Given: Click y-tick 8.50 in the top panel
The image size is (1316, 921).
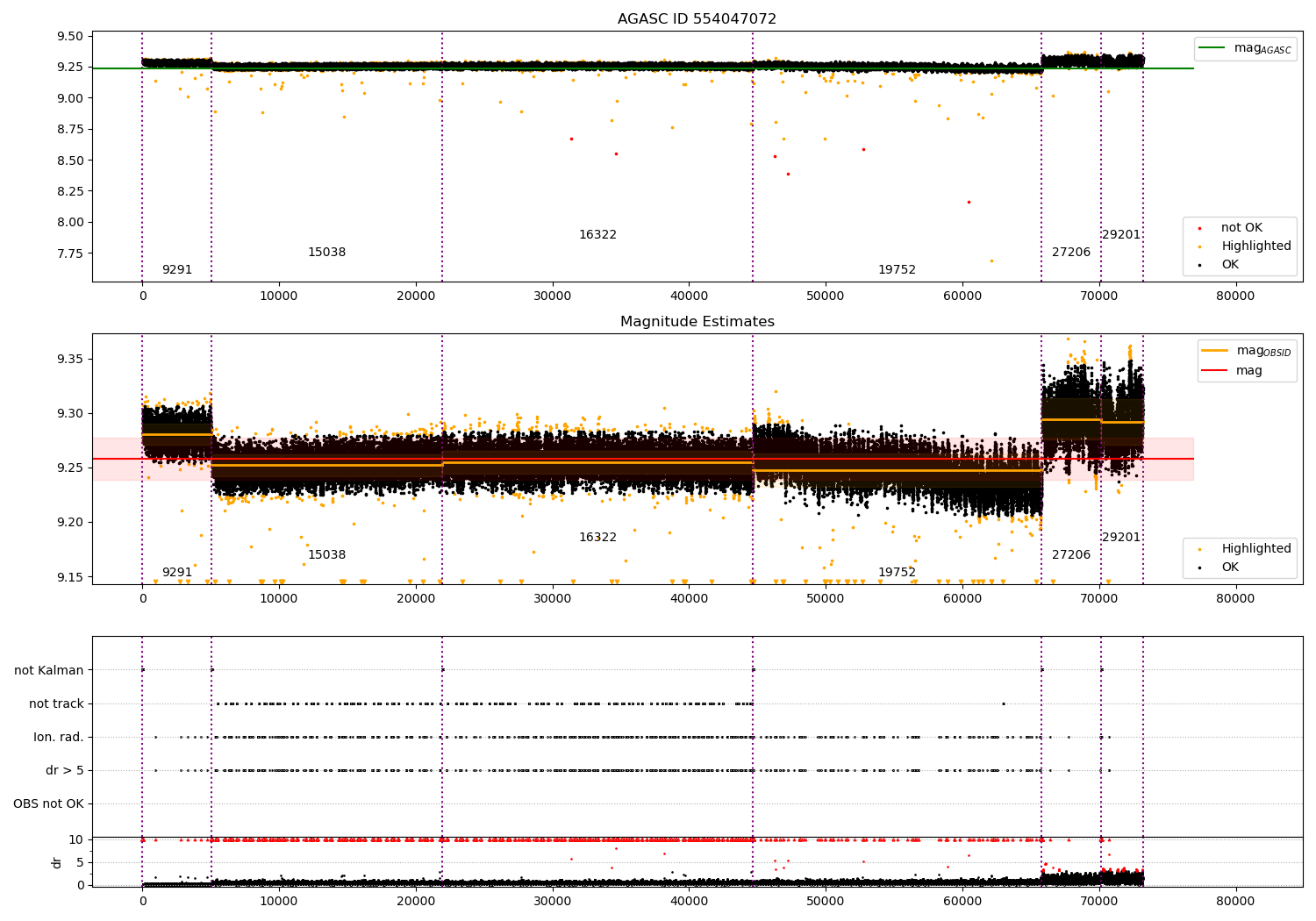Looking at the screenshot, I should [70, 161].
